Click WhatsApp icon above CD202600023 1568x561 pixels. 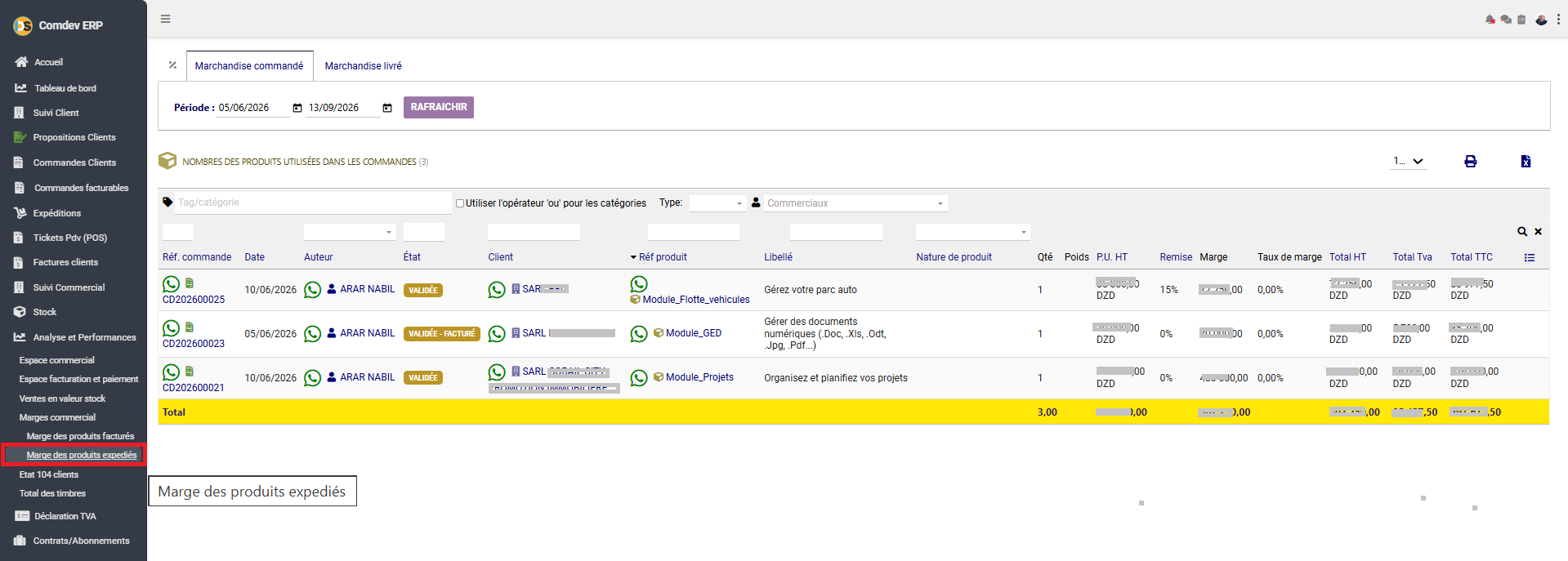click(171, 328)
